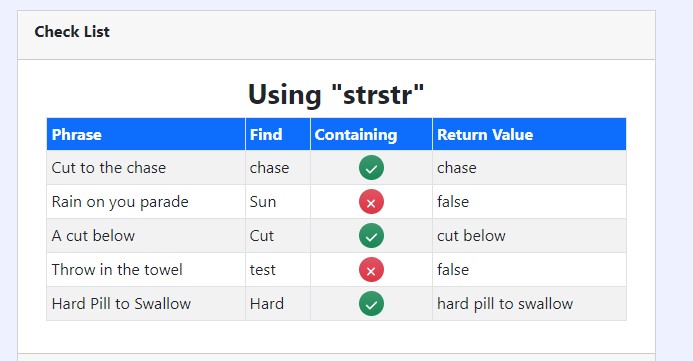The width and height of the screenshot is (693, 361).
Task: Click the 'Rain on you parade' cell
Action: coord(146,202)
